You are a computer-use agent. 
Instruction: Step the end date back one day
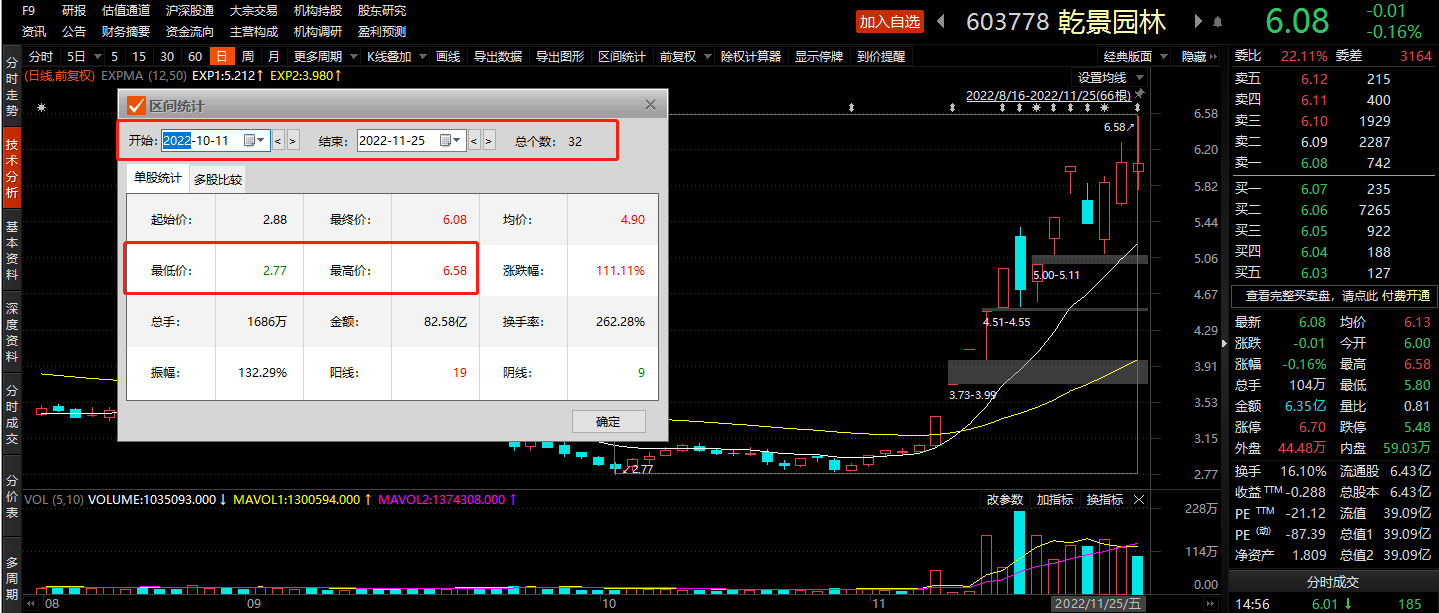[x=474, y=141]
